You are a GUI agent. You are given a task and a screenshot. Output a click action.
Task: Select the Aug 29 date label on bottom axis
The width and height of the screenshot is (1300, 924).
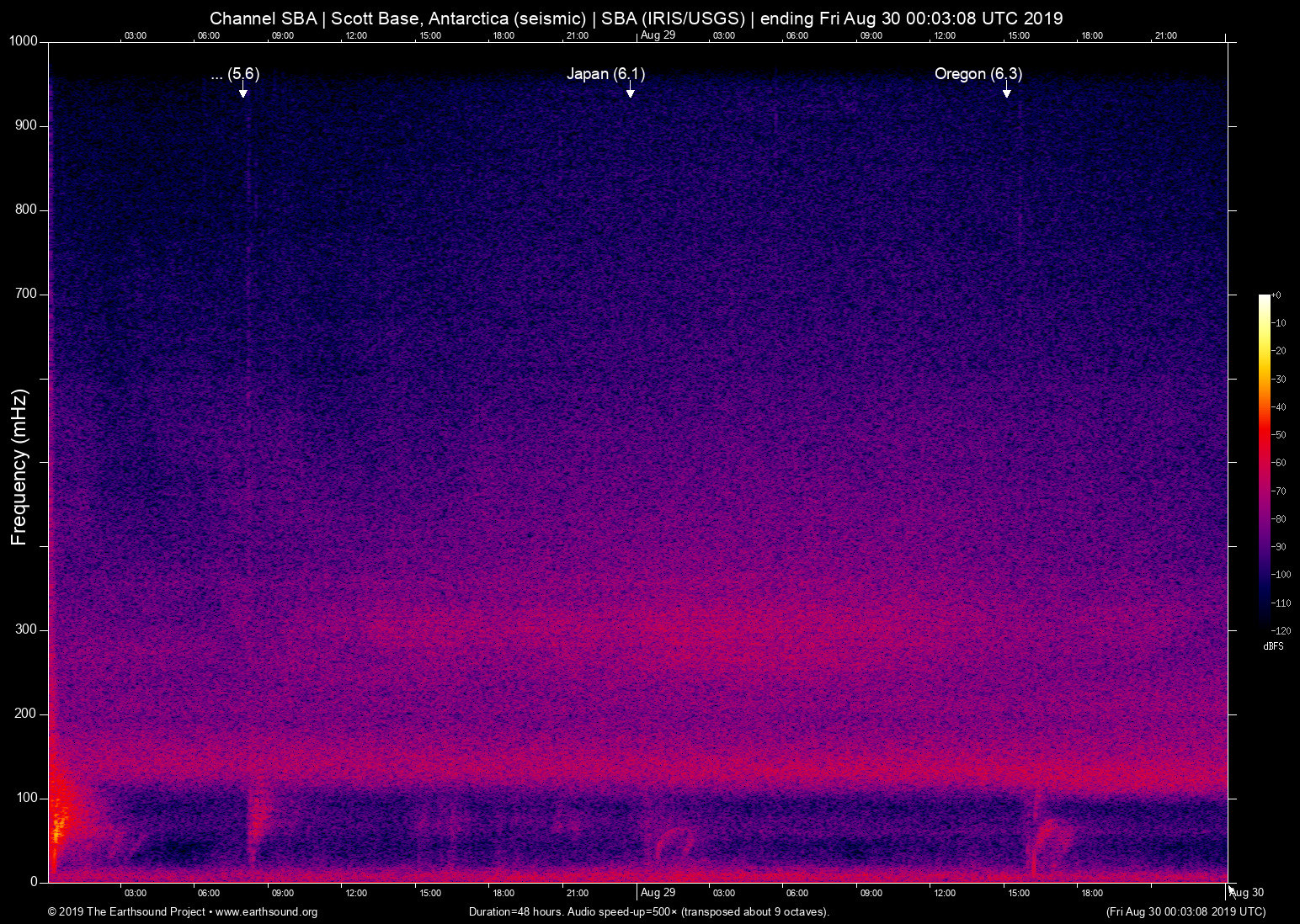(x=659, y=892)
